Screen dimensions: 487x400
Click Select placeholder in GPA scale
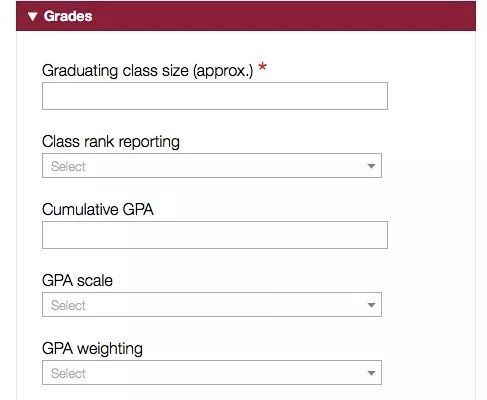tap(68, 305)
